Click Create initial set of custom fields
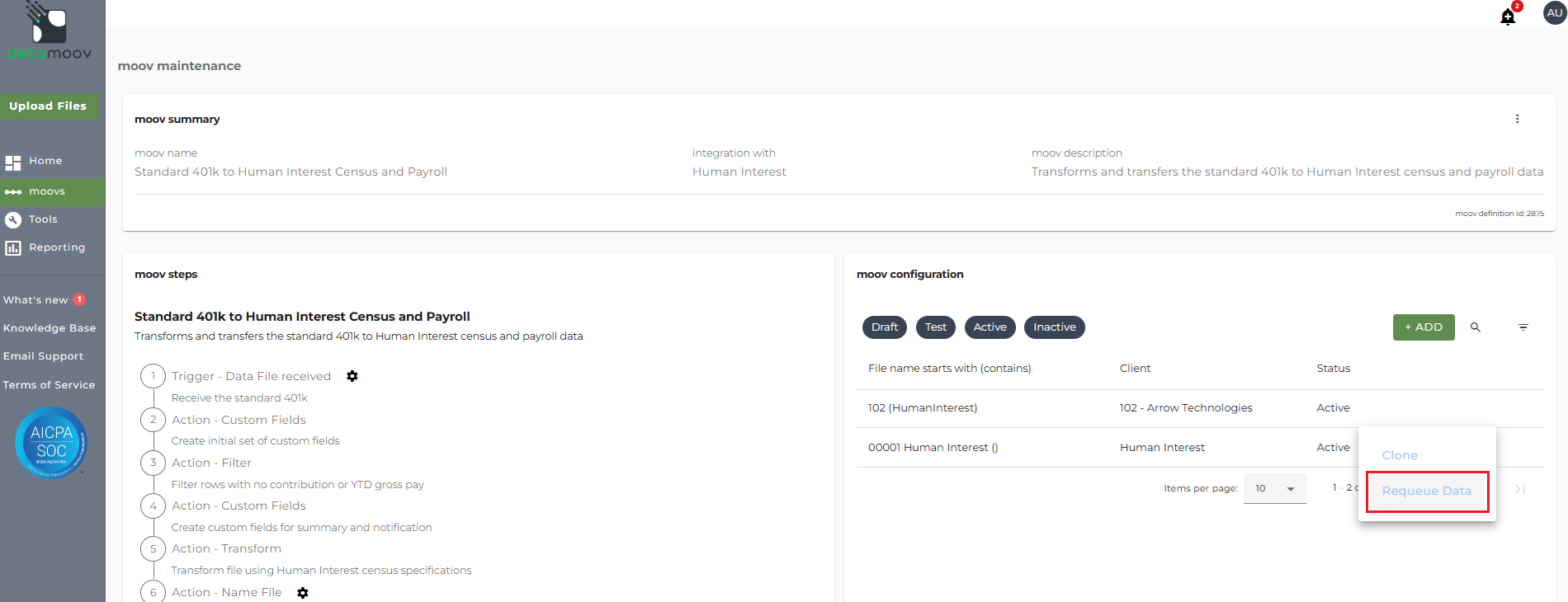 tap(255, 441)
